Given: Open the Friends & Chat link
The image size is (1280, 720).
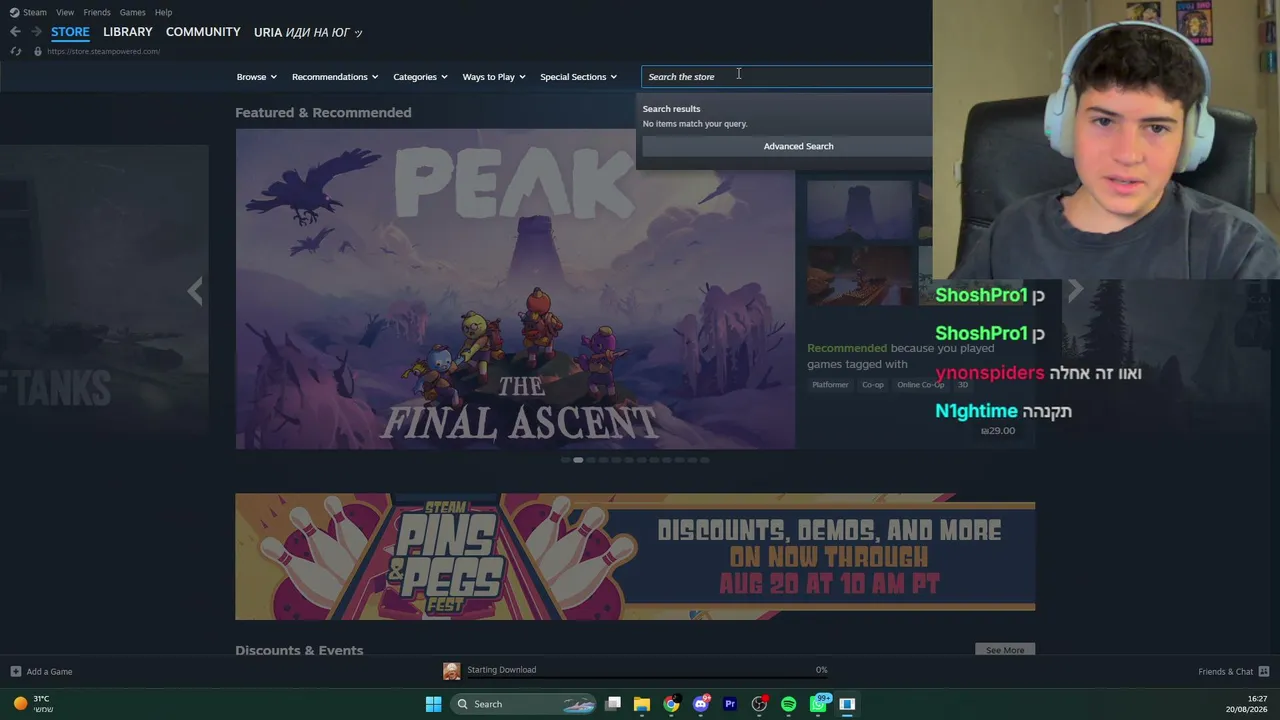Looking at the screenshot, I should tap(1225, 672).
